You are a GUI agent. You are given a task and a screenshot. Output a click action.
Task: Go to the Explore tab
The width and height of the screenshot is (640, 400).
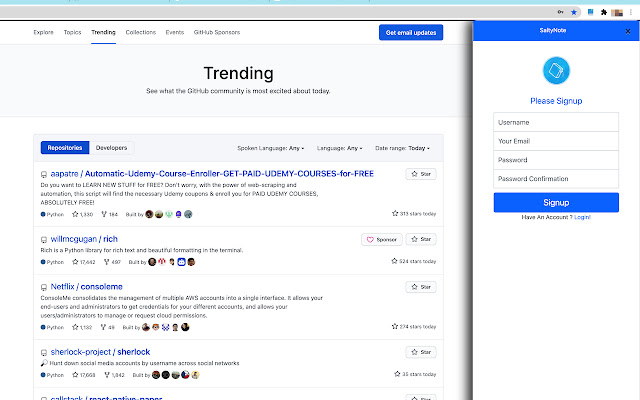[x=43, y=33]
